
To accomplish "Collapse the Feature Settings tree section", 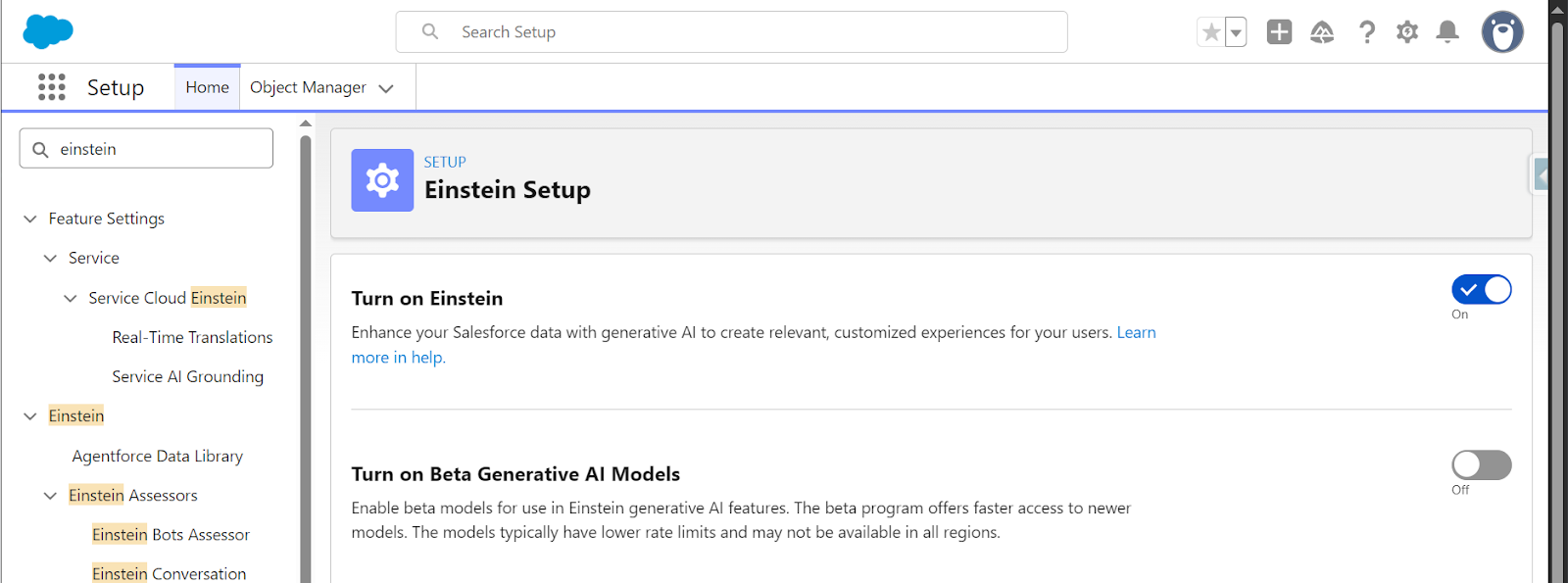I will 30,219.
